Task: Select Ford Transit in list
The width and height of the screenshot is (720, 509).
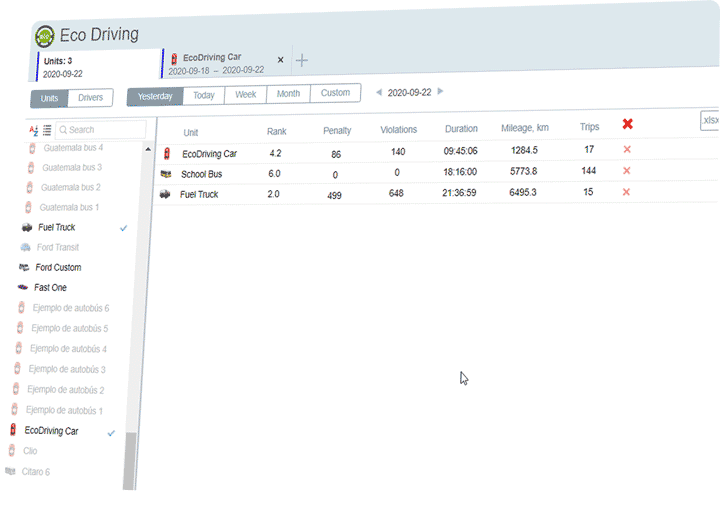Action: 58,248
